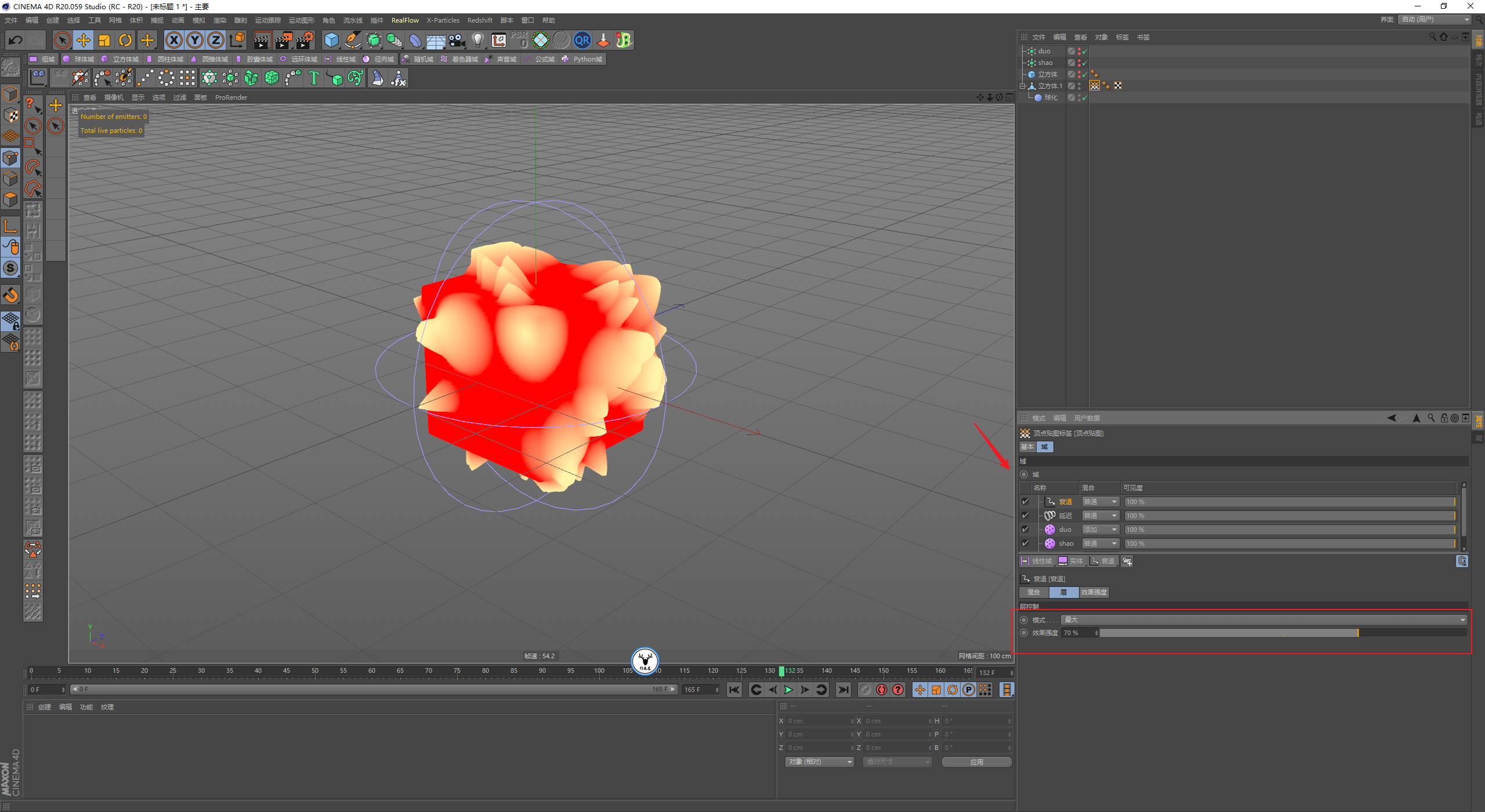The image size is (1485, 812).
Task: Open the Render Settings clapperboard with gear
Action: coord(305,40)
